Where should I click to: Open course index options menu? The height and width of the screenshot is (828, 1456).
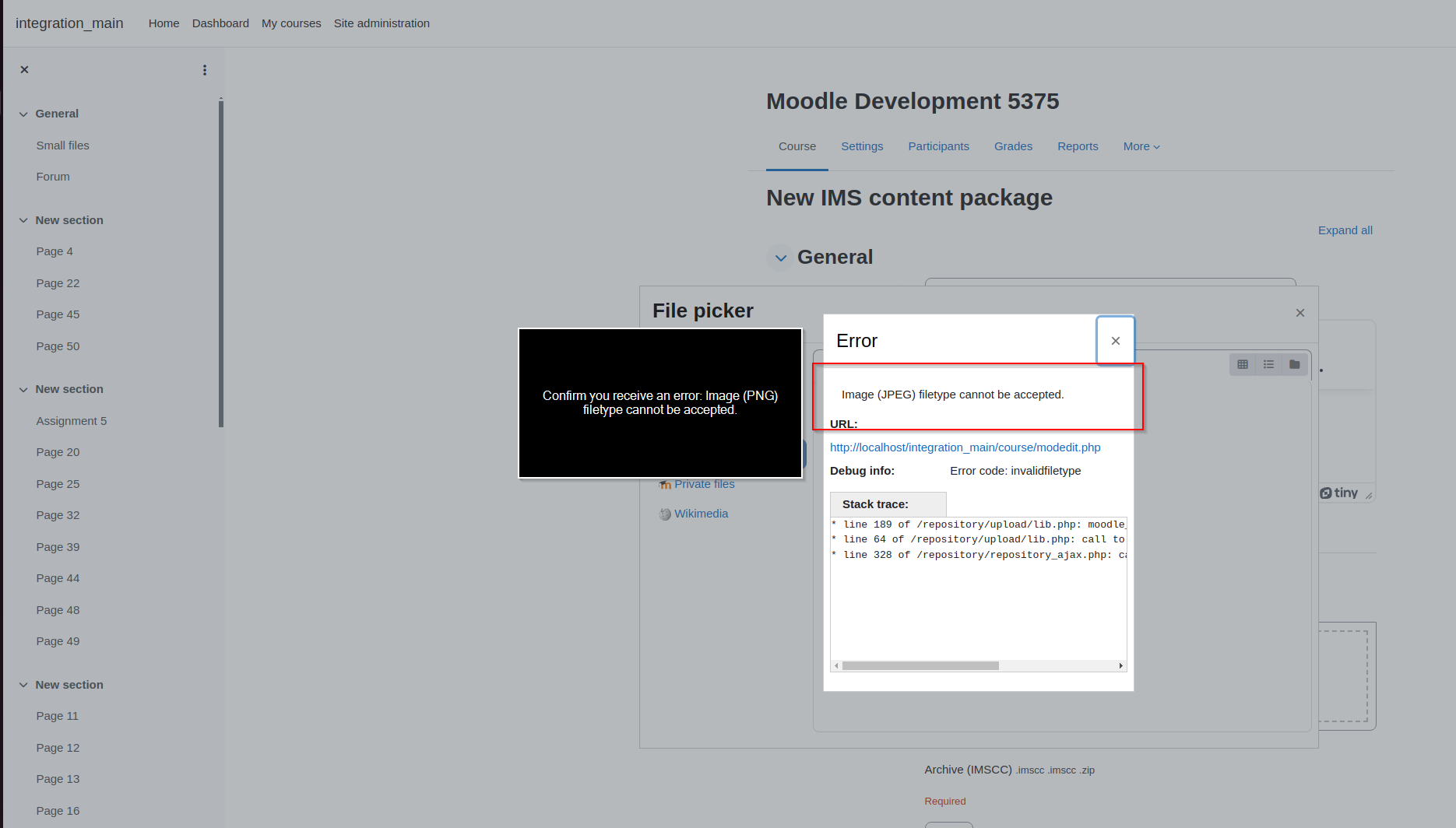(205, 70)
